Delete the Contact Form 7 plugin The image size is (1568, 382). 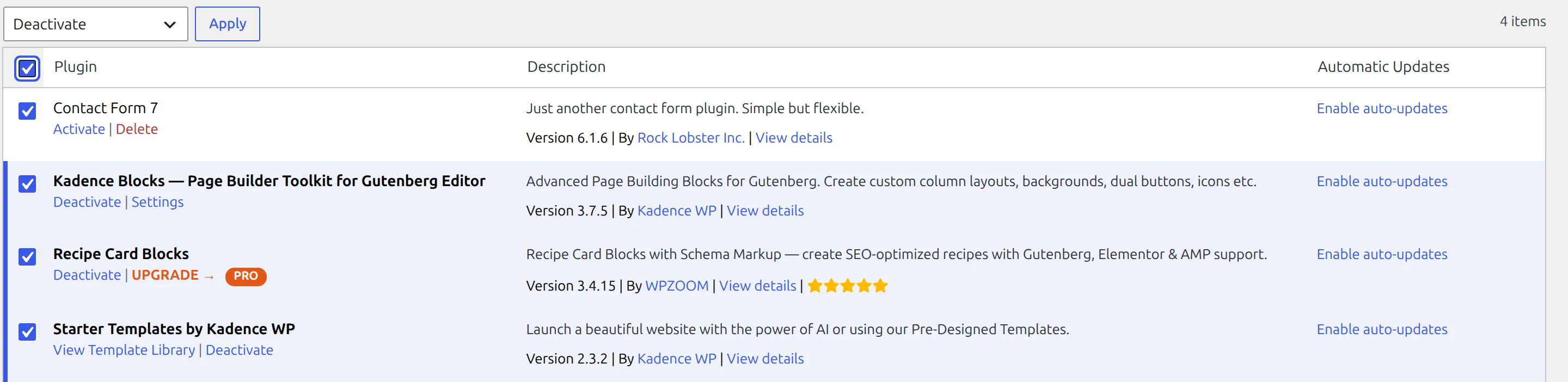137,129
